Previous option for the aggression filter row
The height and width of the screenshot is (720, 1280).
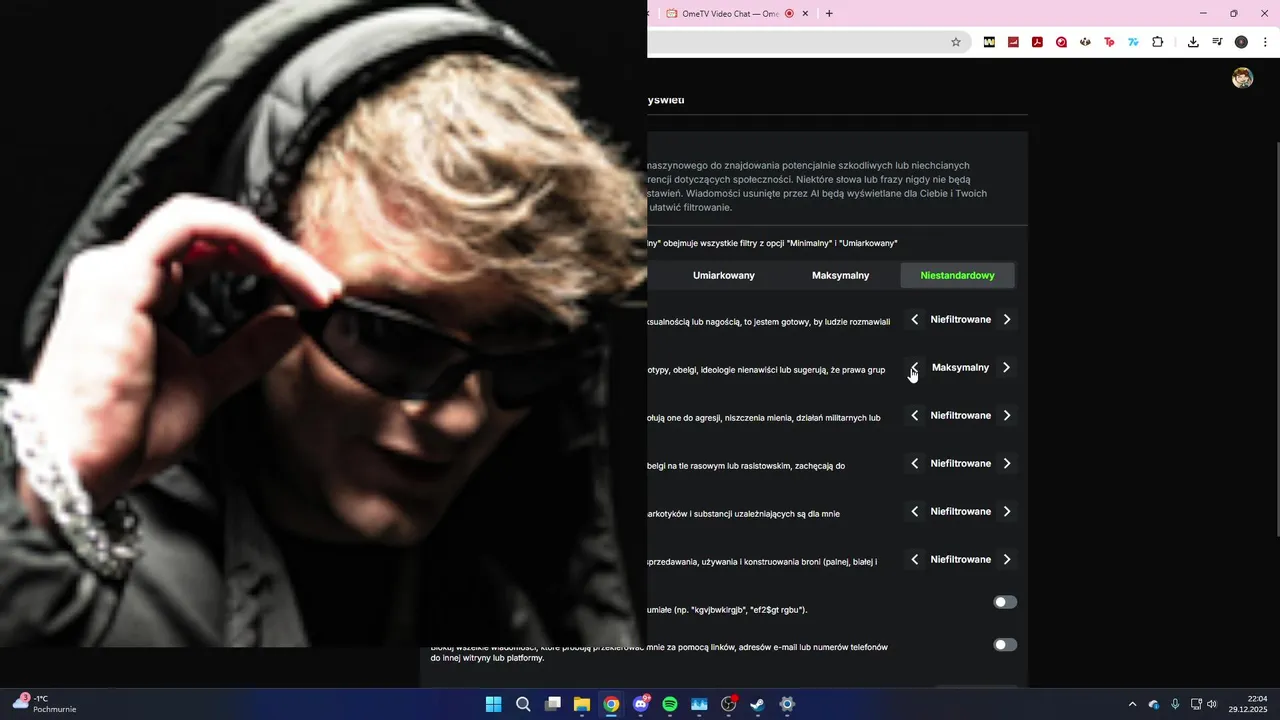[x=914, y=415]
